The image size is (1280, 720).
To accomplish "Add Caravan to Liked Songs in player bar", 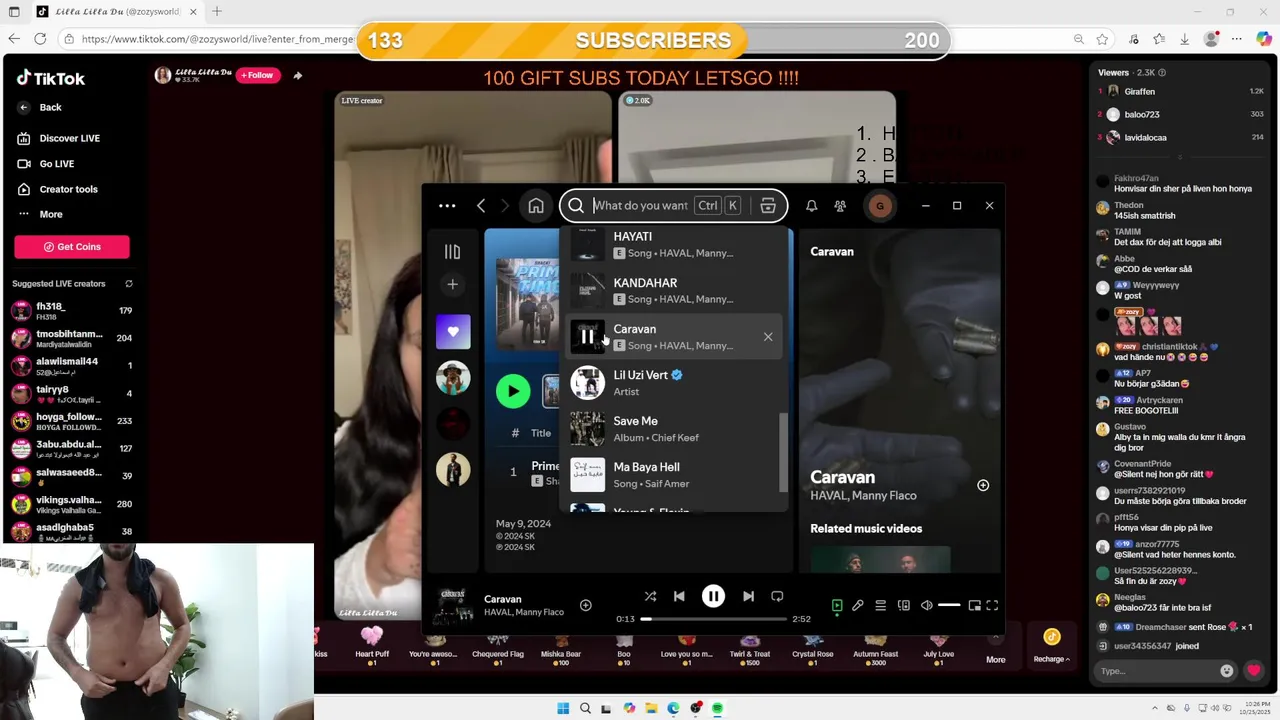I will (586, 605).
